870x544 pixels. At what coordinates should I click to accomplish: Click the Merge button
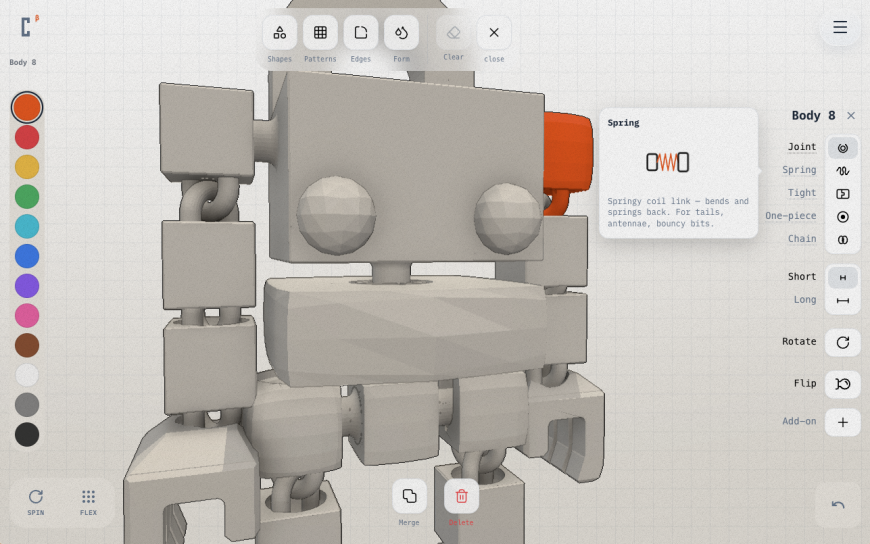409,496
